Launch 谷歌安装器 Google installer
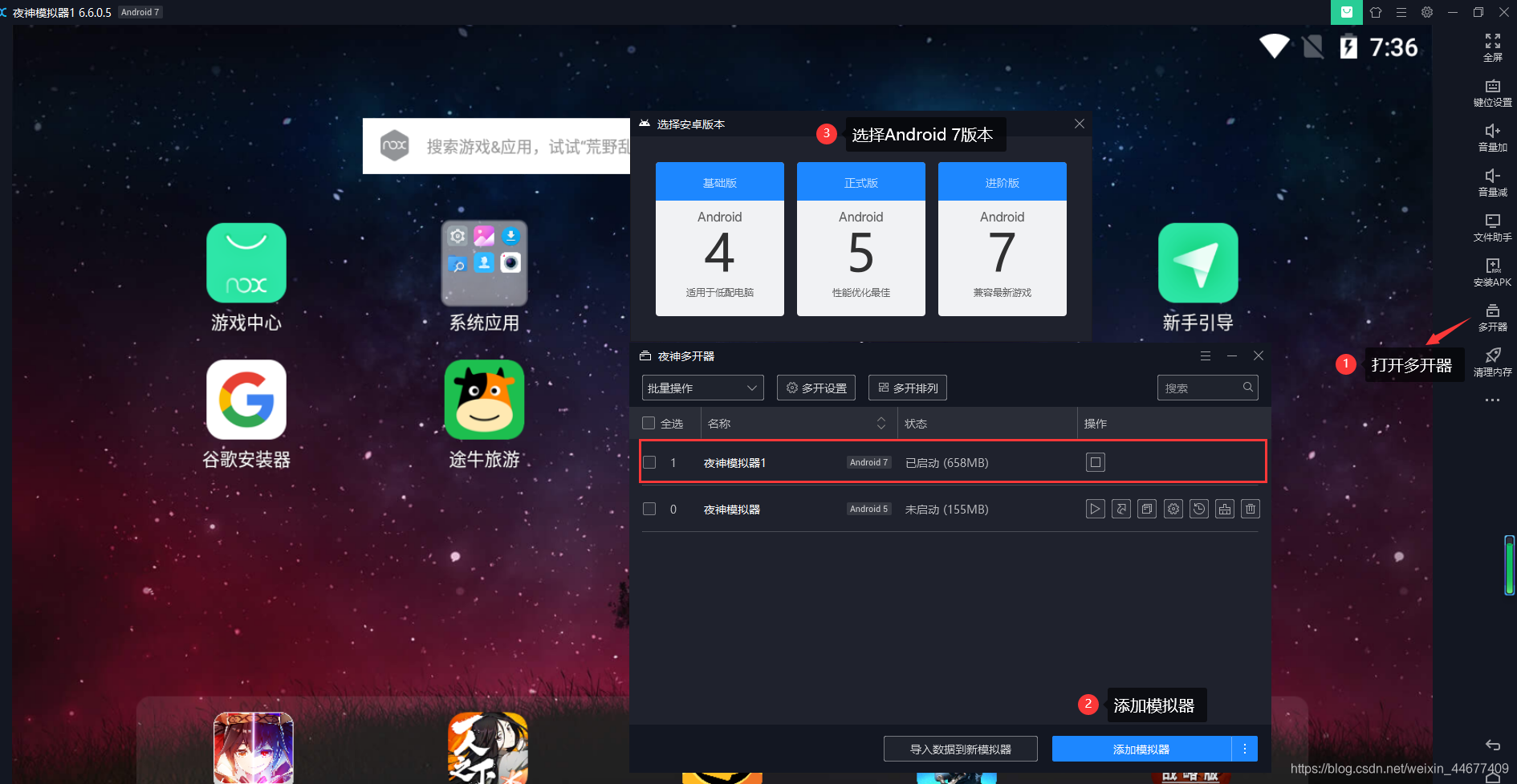The image size is (1517, 784). [x=246, y=400]
